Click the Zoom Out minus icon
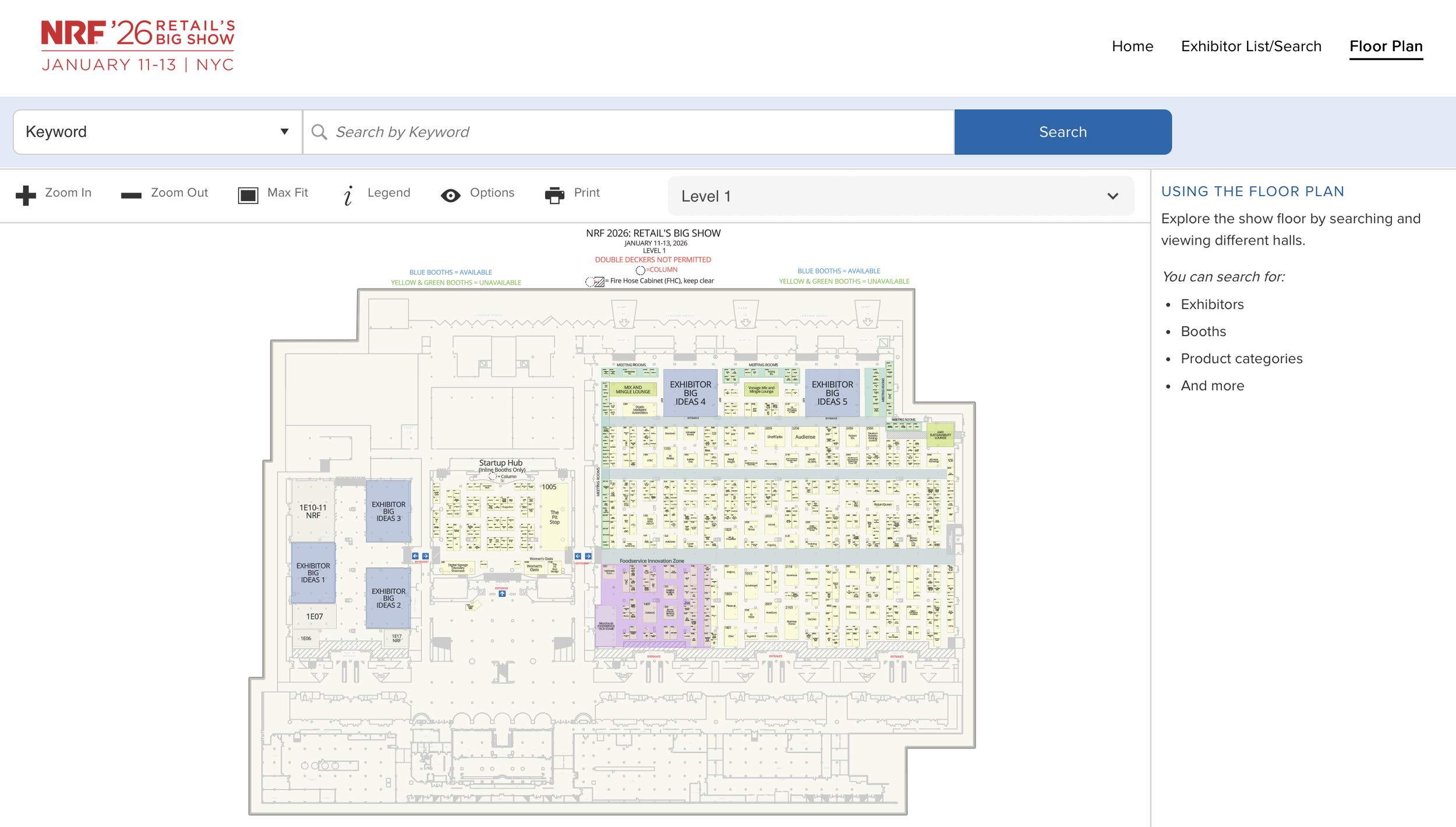 pos(131,195)
